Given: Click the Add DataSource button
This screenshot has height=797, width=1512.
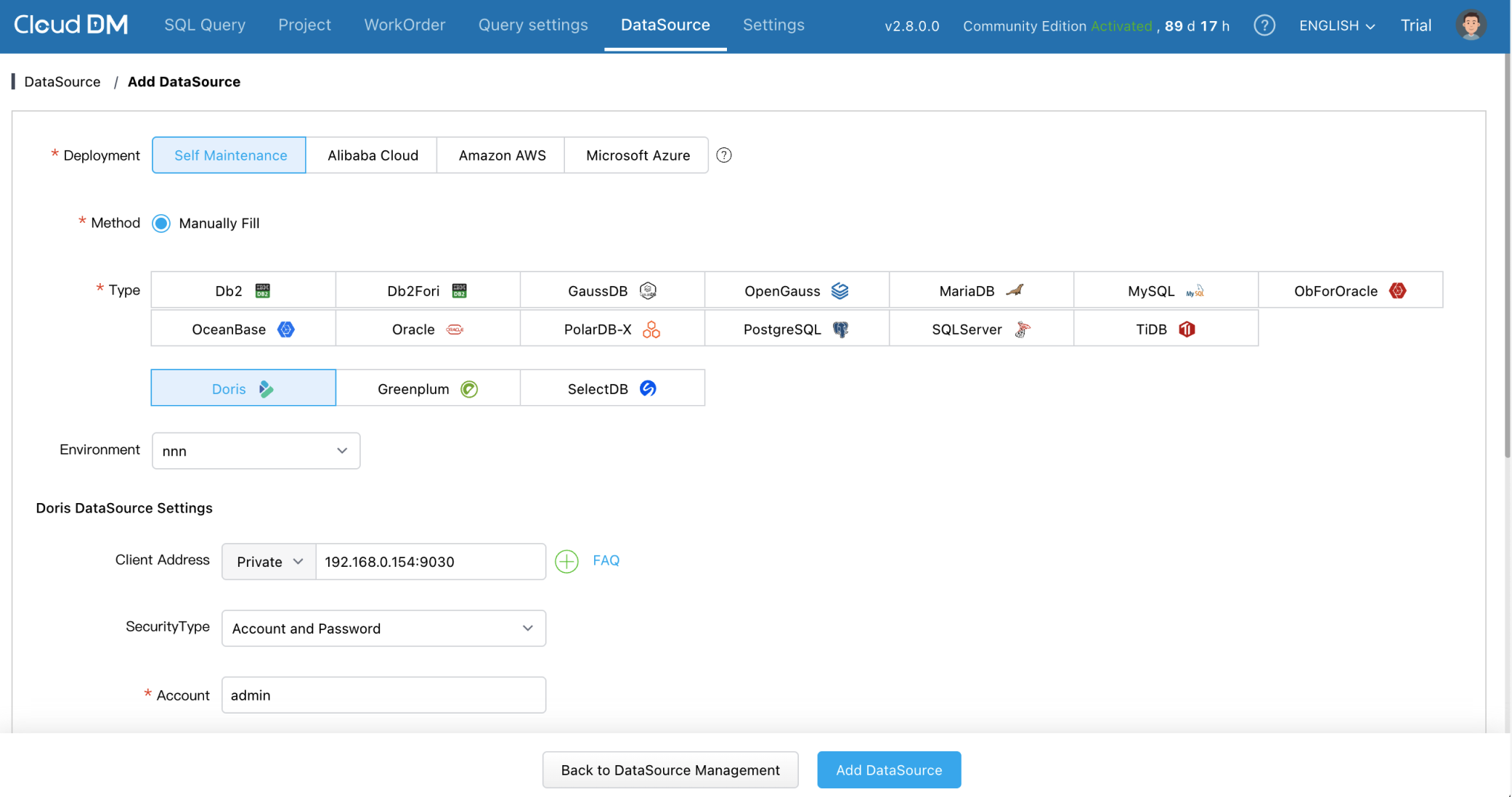Looking at the screenshot, I should (888, 769).
